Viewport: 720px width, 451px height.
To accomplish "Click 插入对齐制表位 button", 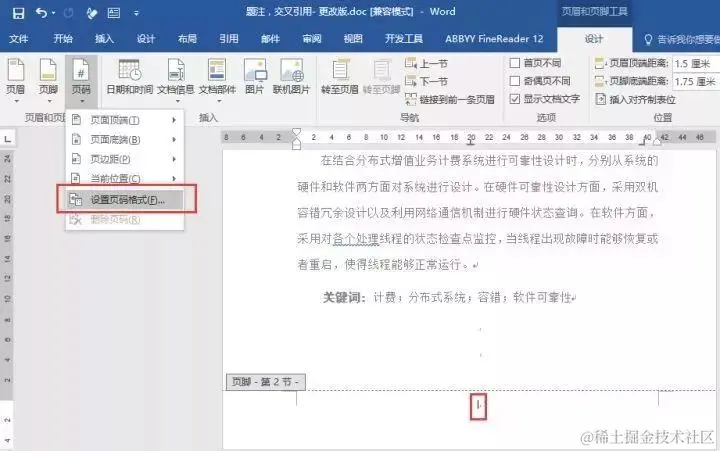I will [636, 99].
